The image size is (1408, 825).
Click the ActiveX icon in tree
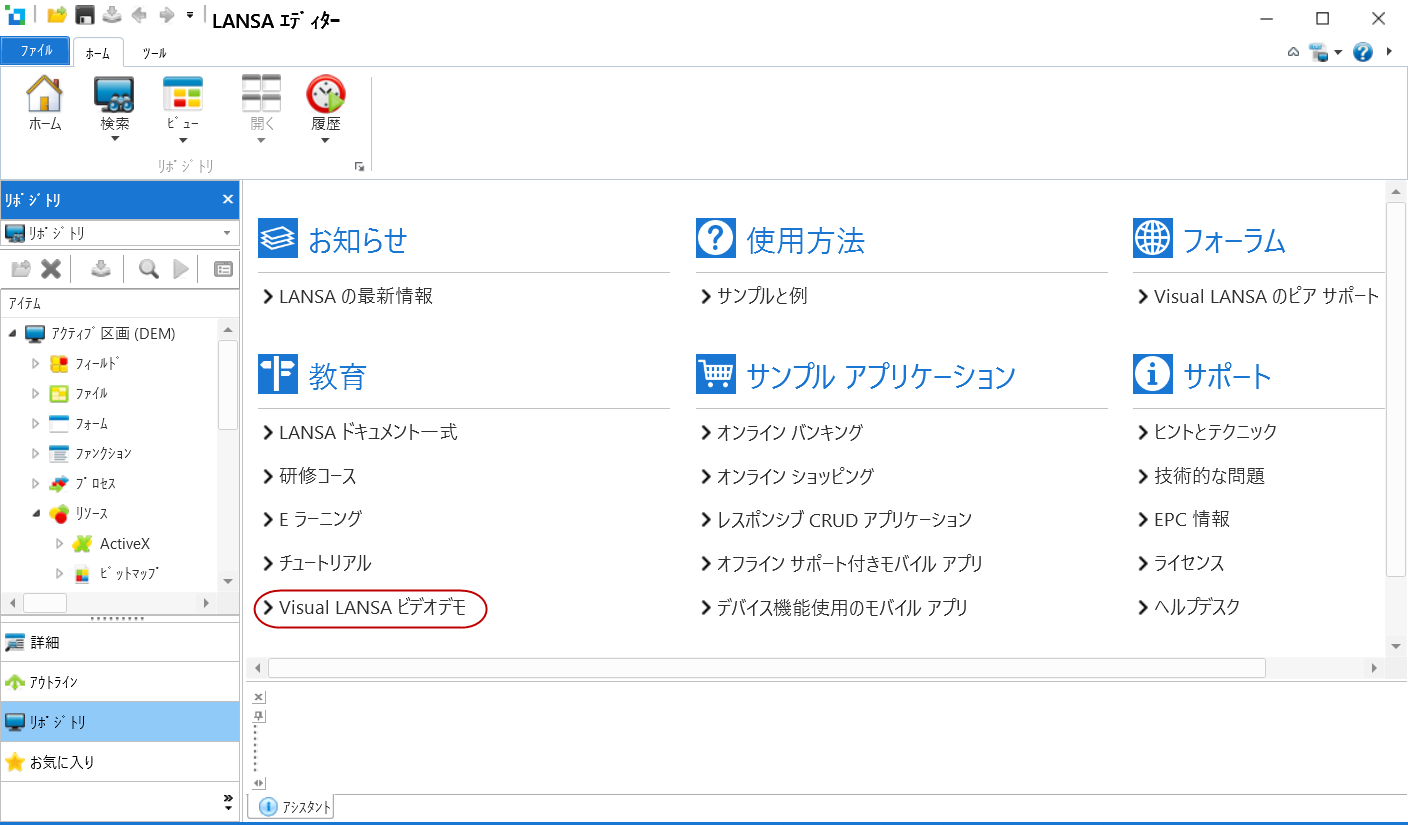tap(82, 544)
